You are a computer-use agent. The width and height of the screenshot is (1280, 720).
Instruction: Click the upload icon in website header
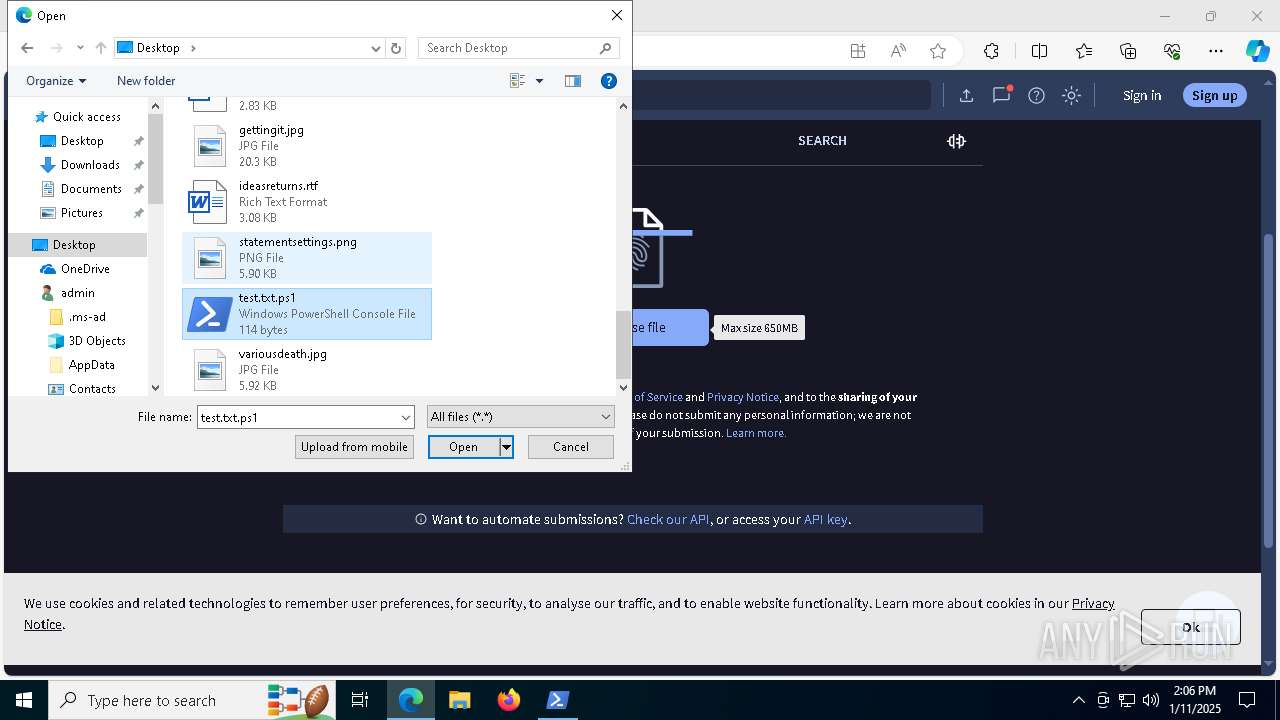[966, 96]
